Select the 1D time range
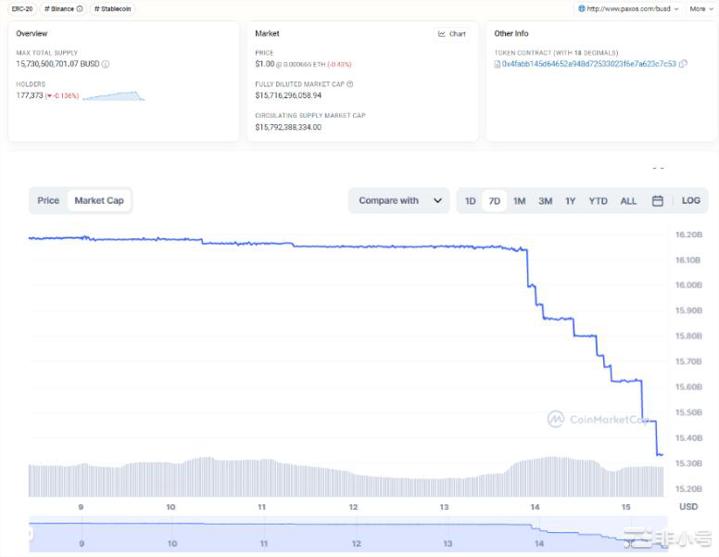The width and height of the screenshot is (719, 557). click(470, 201)
